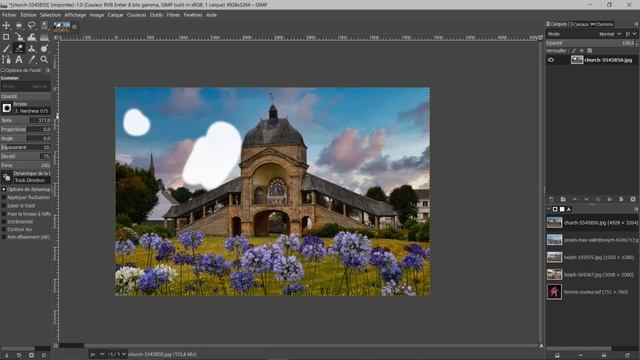Toggle Options de dynamique expander

point(4,189)
